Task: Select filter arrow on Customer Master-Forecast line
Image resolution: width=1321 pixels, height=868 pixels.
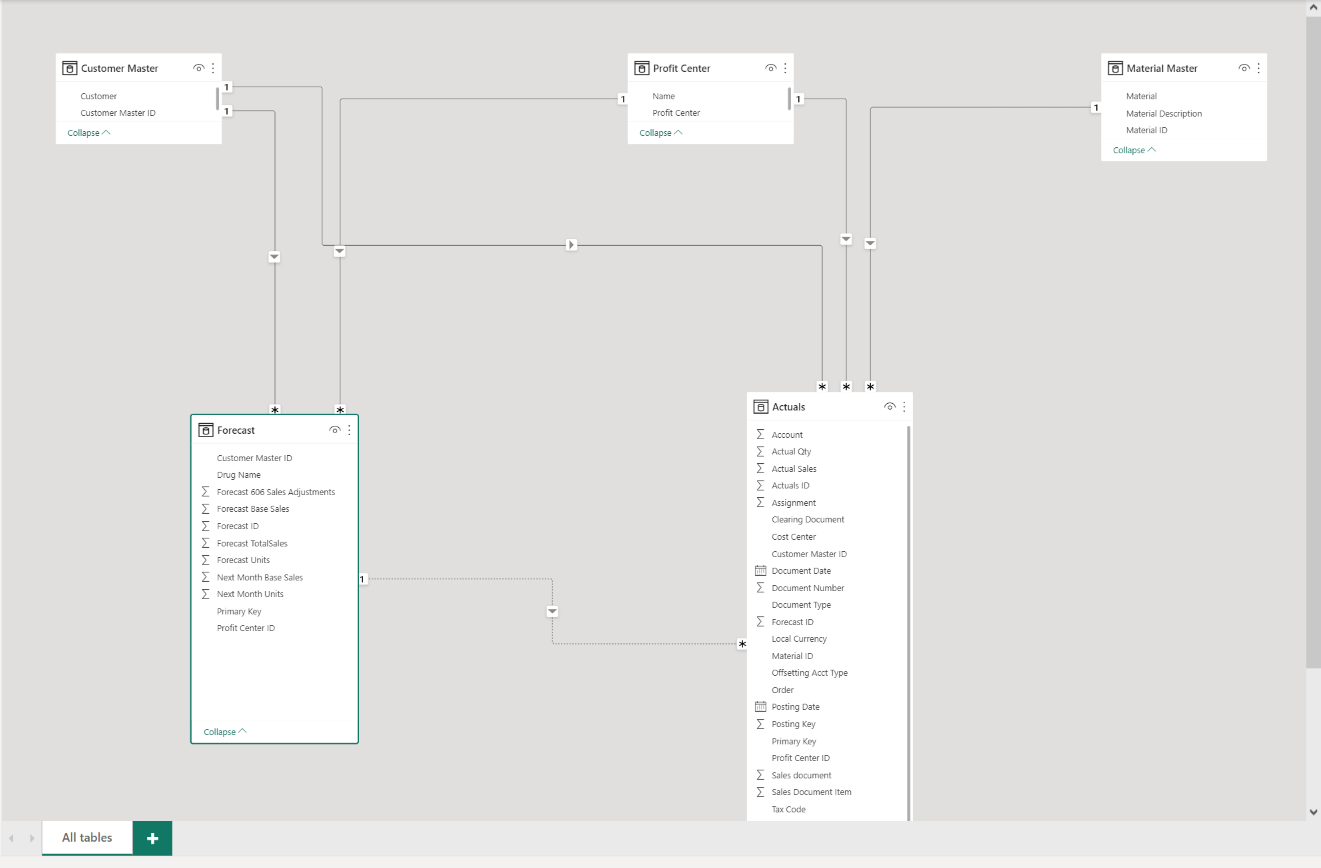Action: click(x=274, y=257)
